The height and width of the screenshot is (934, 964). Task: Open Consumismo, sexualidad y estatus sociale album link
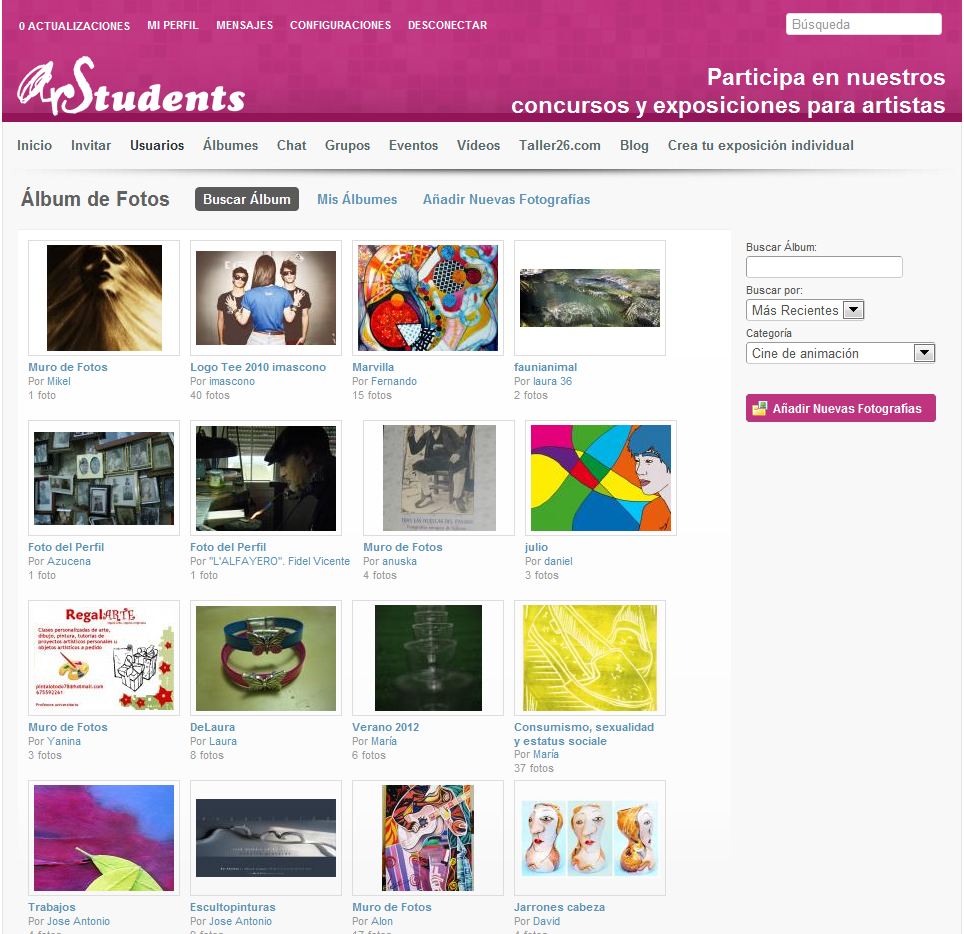pyautogui.click(x=584, y=734)
